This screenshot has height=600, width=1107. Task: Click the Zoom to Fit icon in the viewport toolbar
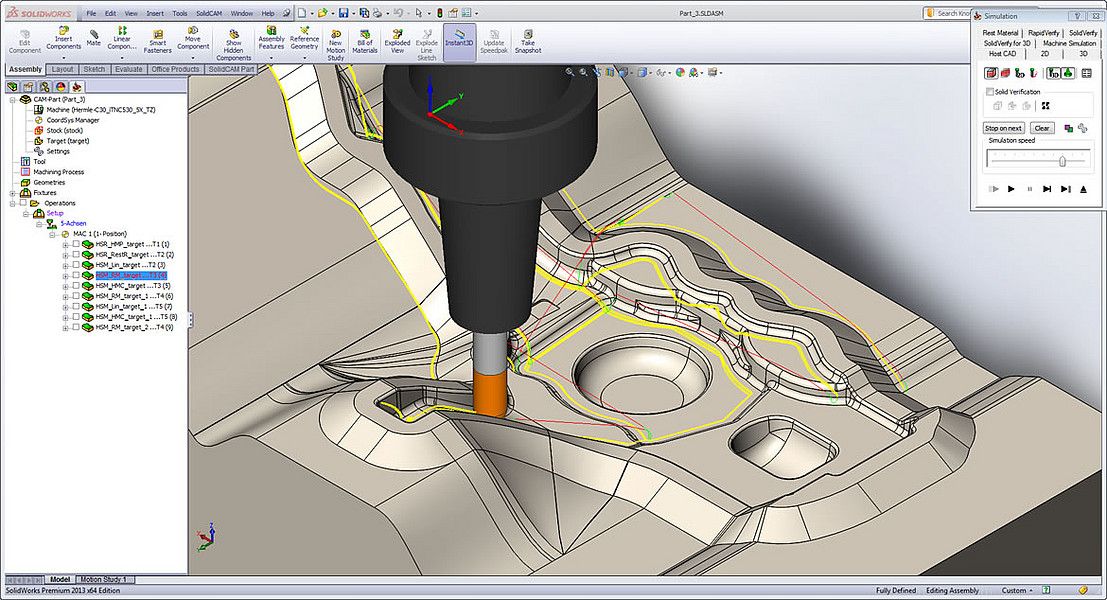[x=570, y=72]
